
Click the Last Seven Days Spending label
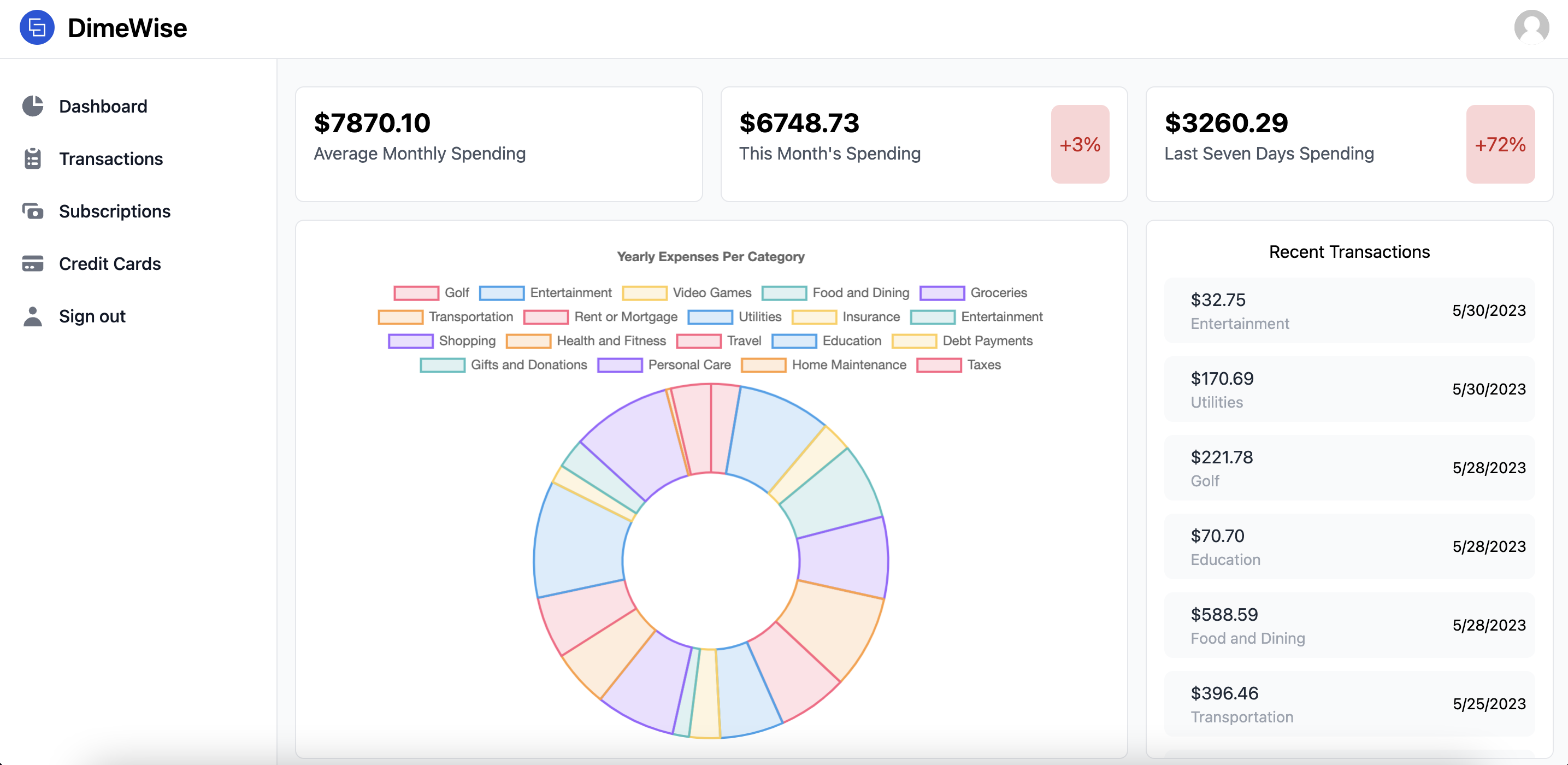(x=1269, y=154)
